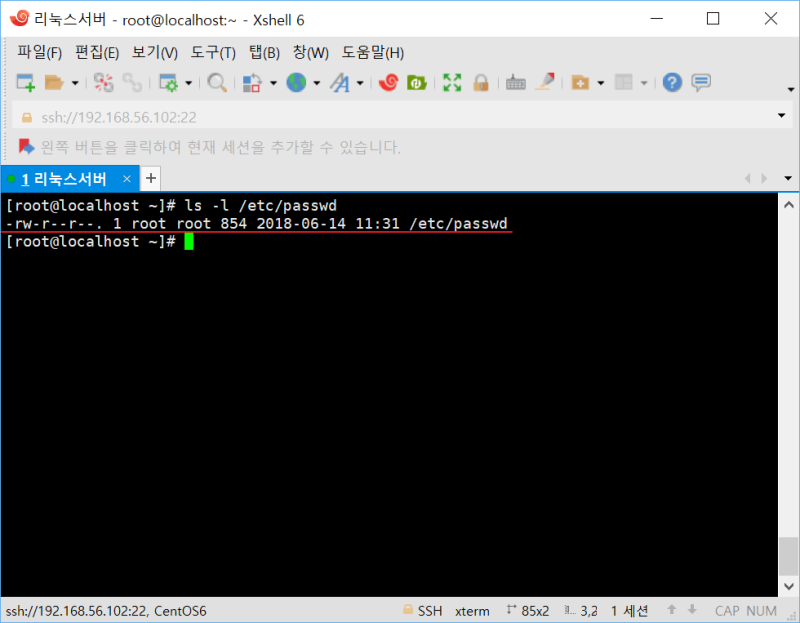Open the 도구(T) menu
Viewport: 800px width, 623px height.
pyautogui.click(x=213, y=53)
